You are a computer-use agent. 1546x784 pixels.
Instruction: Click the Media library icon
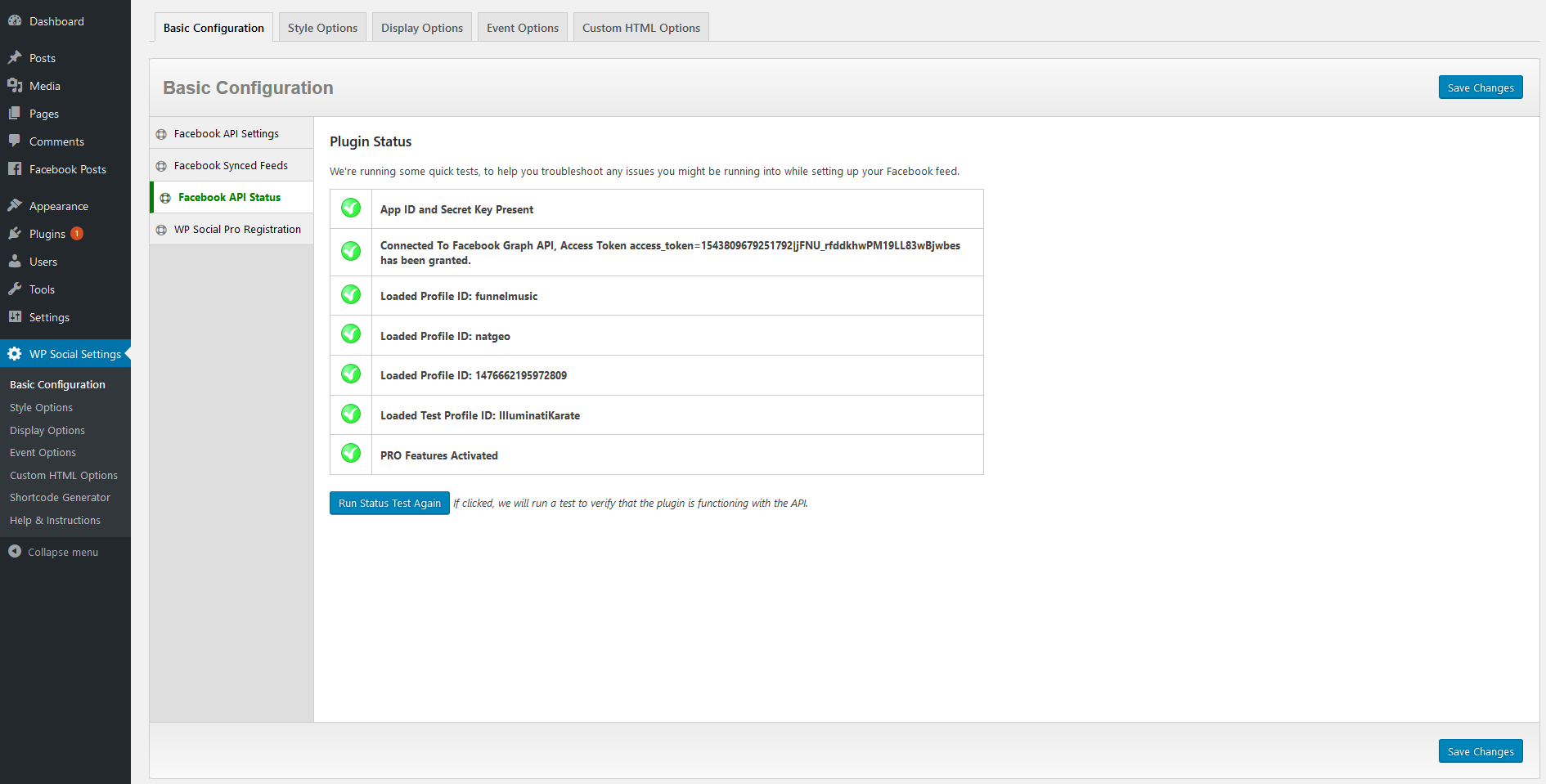pos(15,86)
